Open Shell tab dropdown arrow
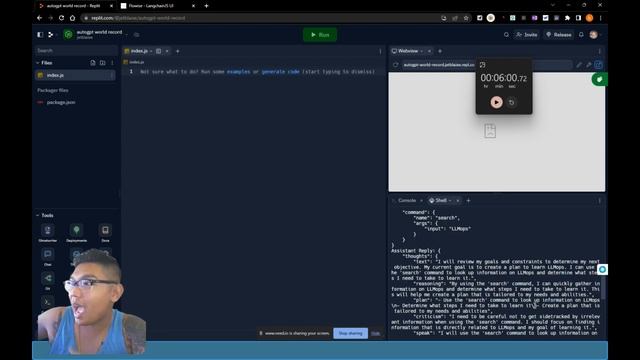 pyautogui.click(x=450, y=200)
